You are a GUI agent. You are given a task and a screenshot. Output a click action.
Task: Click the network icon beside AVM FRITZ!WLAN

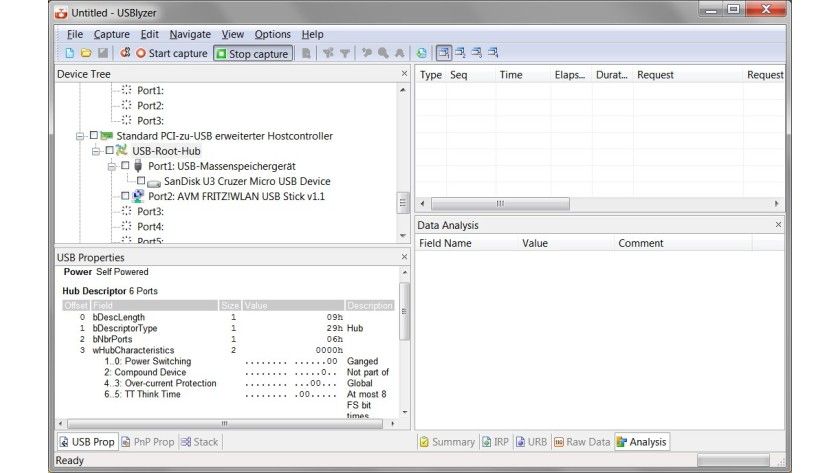tap(138, 196)
